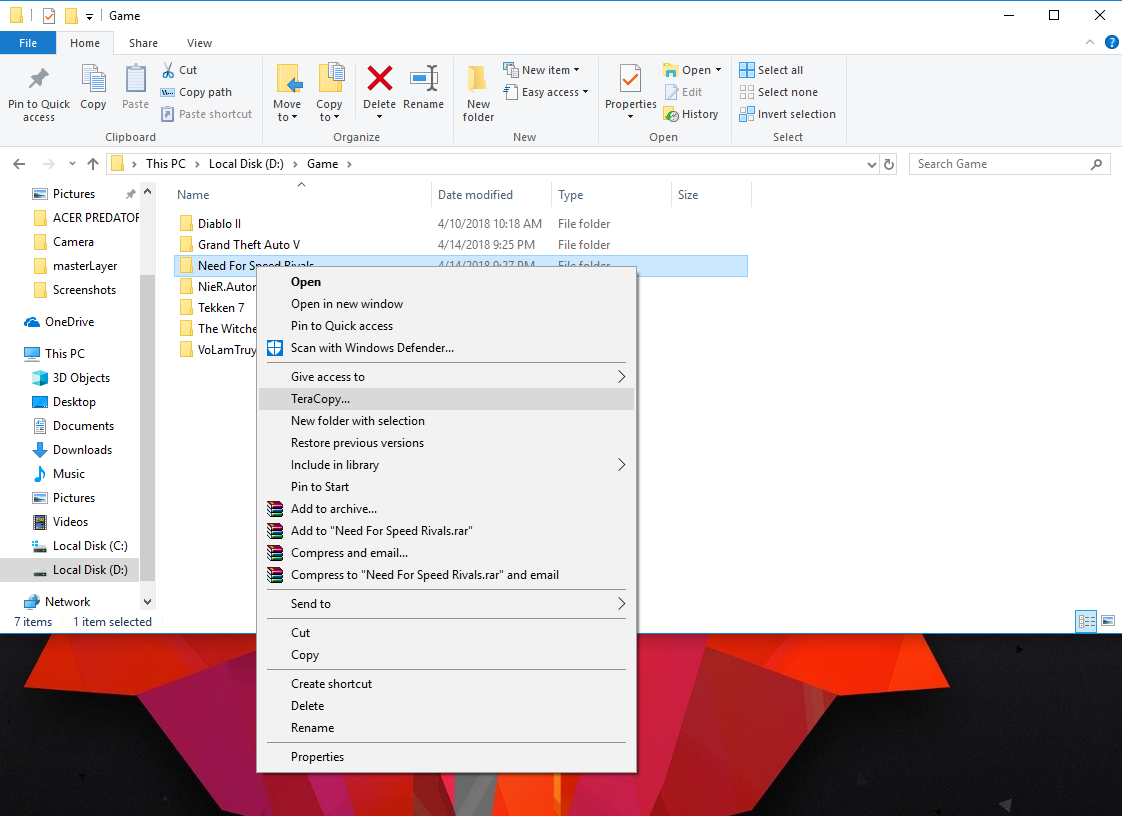Image resolution: width=1122 pixels, height=816 pixels.
Task: Click Invert selection in ribbon
Action: (787, 114)
